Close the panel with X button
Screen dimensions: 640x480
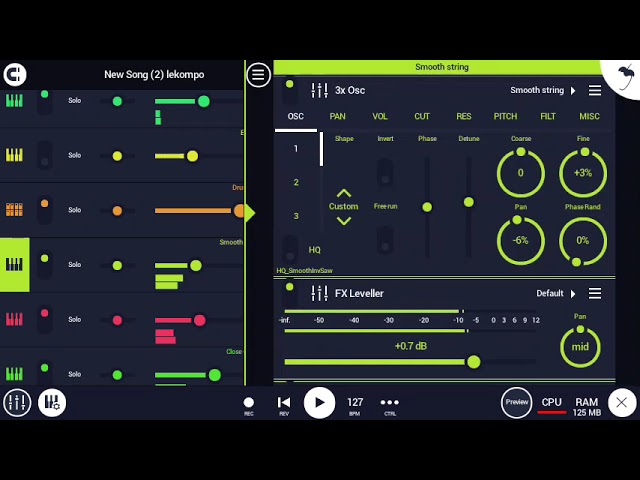point(622,403)
